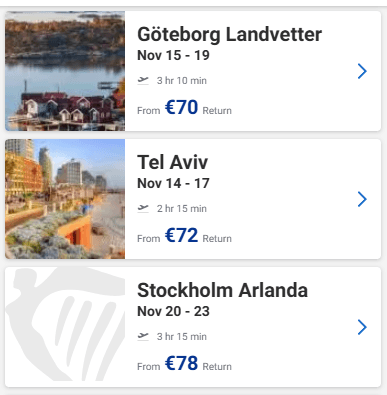Open the Tel Aviv chevron arrow
This screenshot has width=387, height=395.
362,199
